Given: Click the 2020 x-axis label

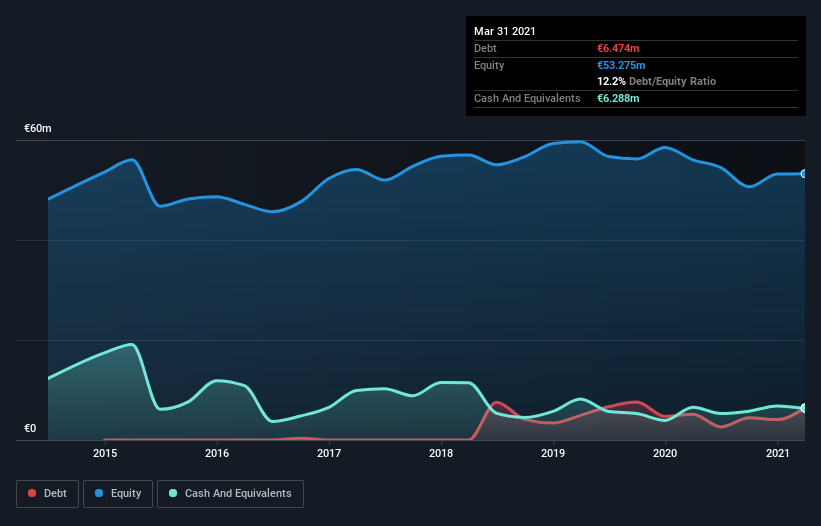Looking at the screenshot, I should click(x=665, y=453).
